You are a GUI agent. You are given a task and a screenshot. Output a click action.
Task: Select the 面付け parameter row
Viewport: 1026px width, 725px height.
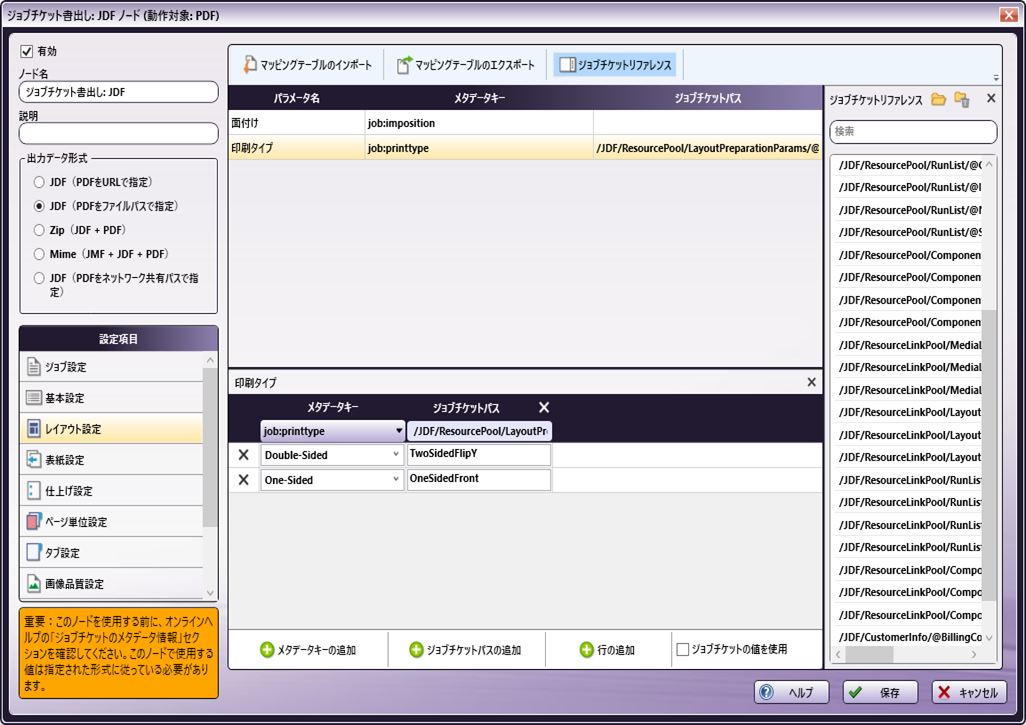[x=525, y=122]
